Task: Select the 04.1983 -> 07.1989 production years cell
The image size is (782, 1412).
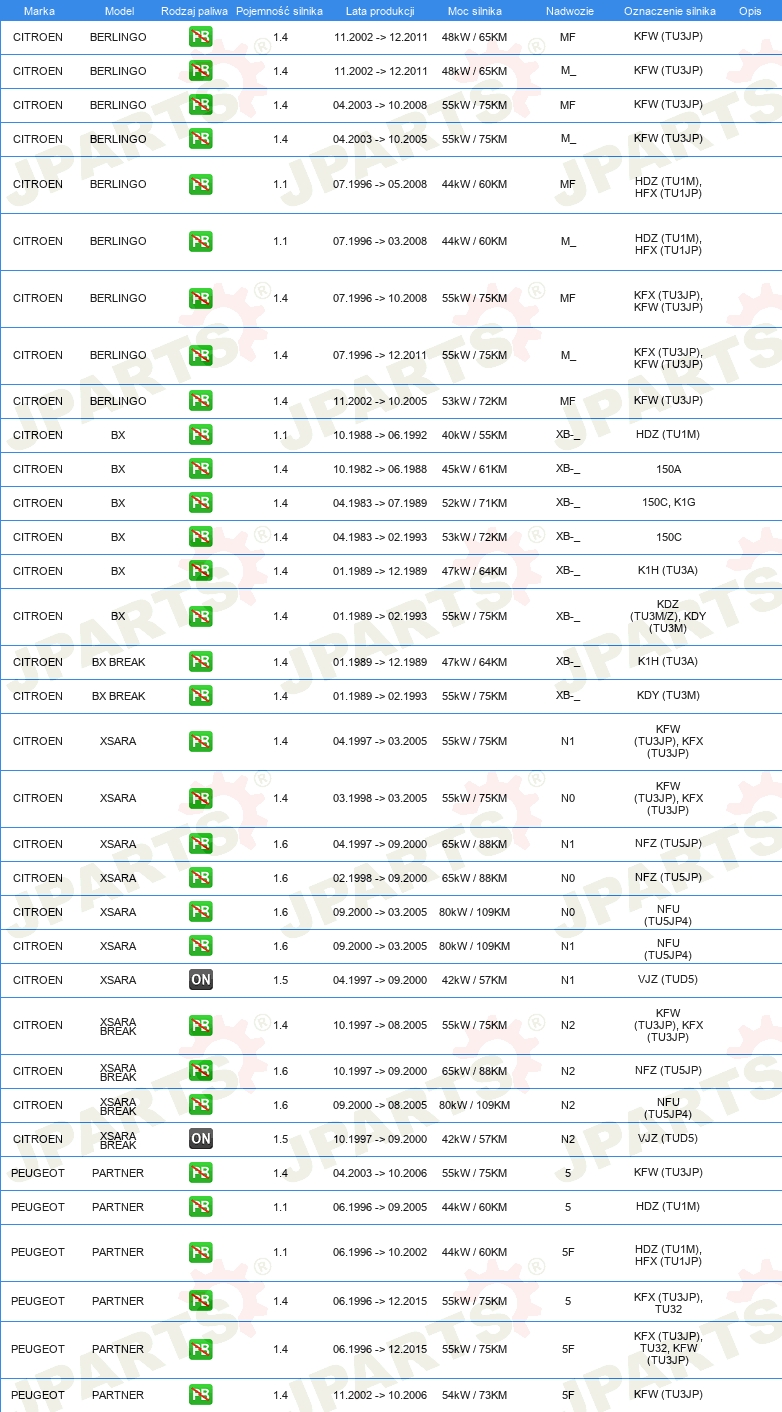Action: click(380, 503)
